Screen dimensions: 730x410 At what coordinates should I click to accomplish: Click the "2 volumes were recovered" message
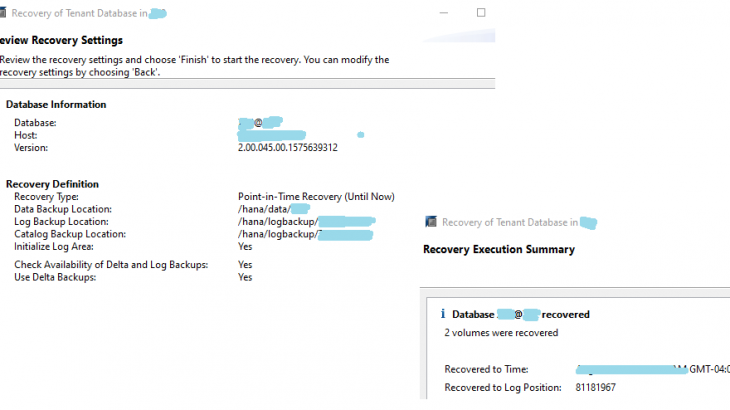click(x=501, y=333)
